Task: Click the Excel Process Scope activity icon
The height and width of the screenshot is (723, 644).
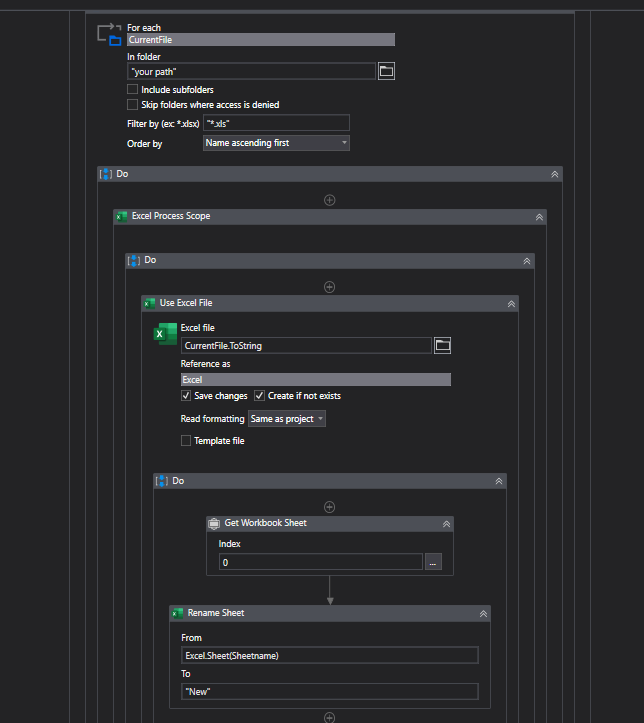Action: click(122, 216)
